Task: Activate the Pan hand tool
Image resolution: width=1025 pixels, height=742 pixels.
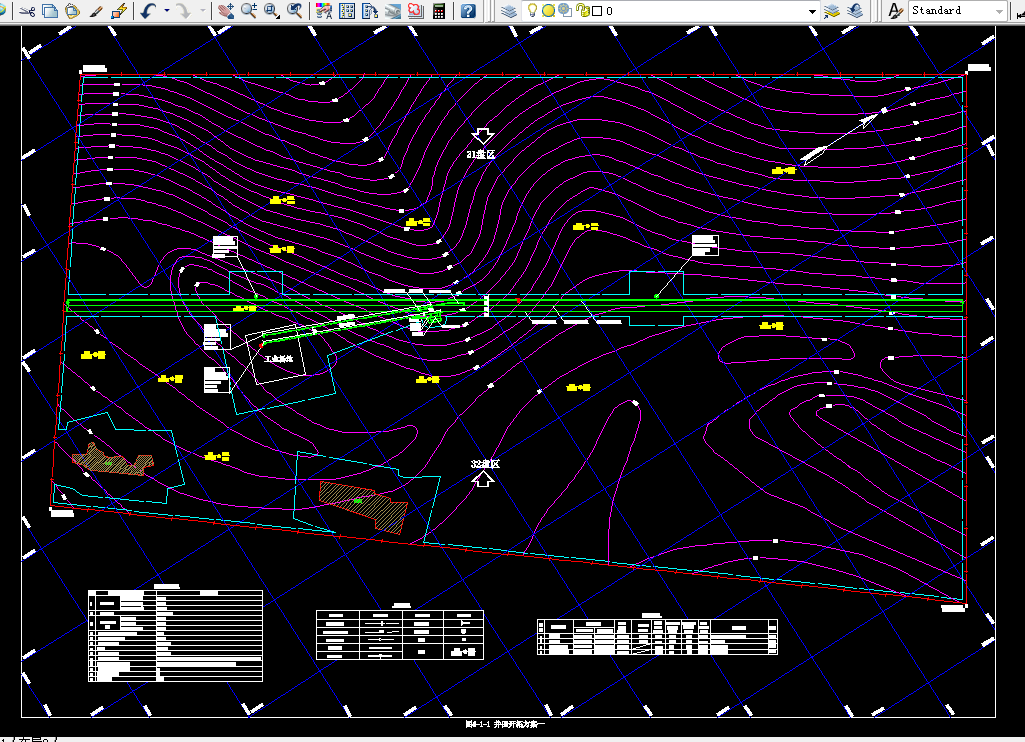Action: [226, 11]
